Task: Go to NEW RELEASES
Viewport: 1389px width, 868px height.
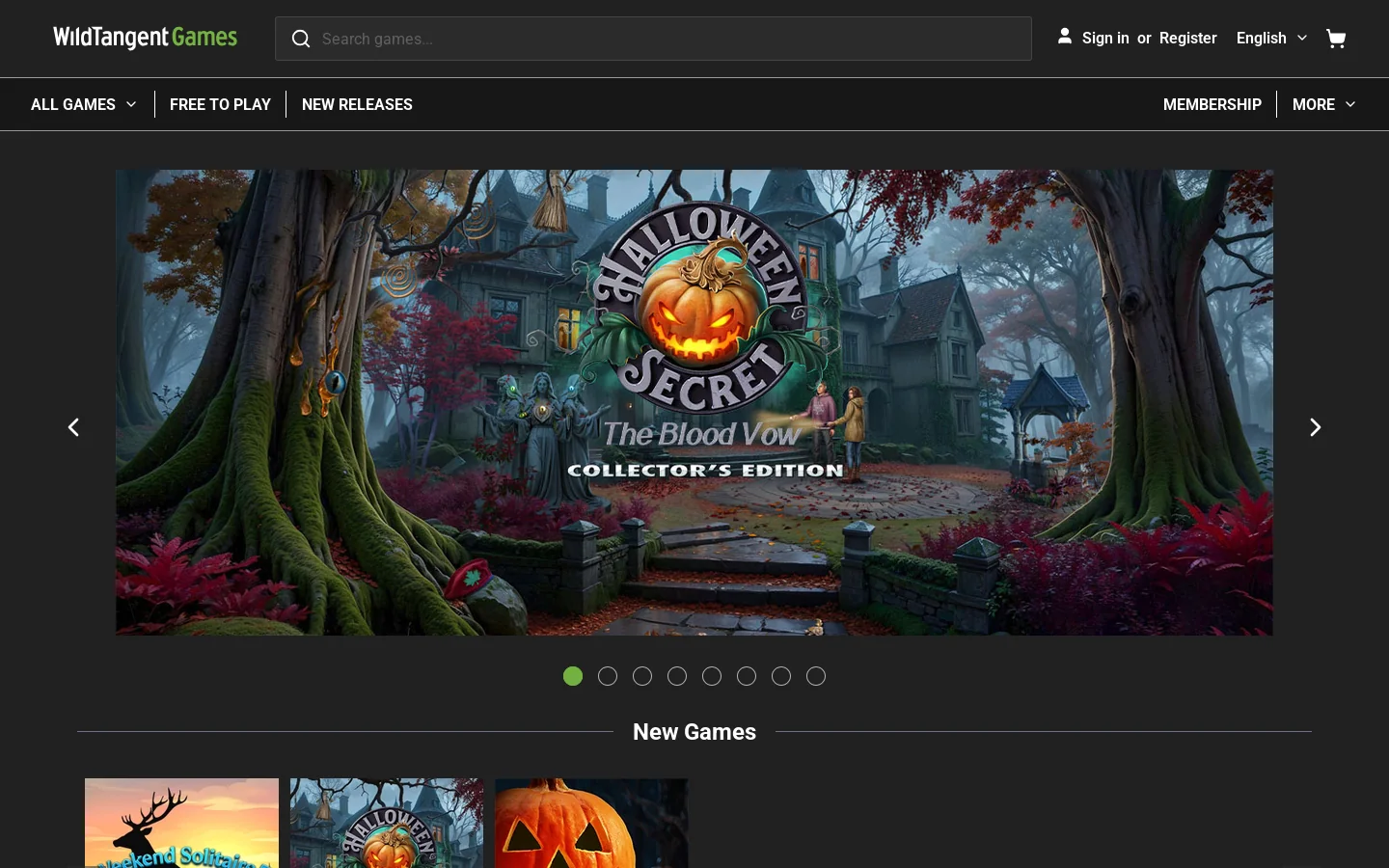Action: 357,104
